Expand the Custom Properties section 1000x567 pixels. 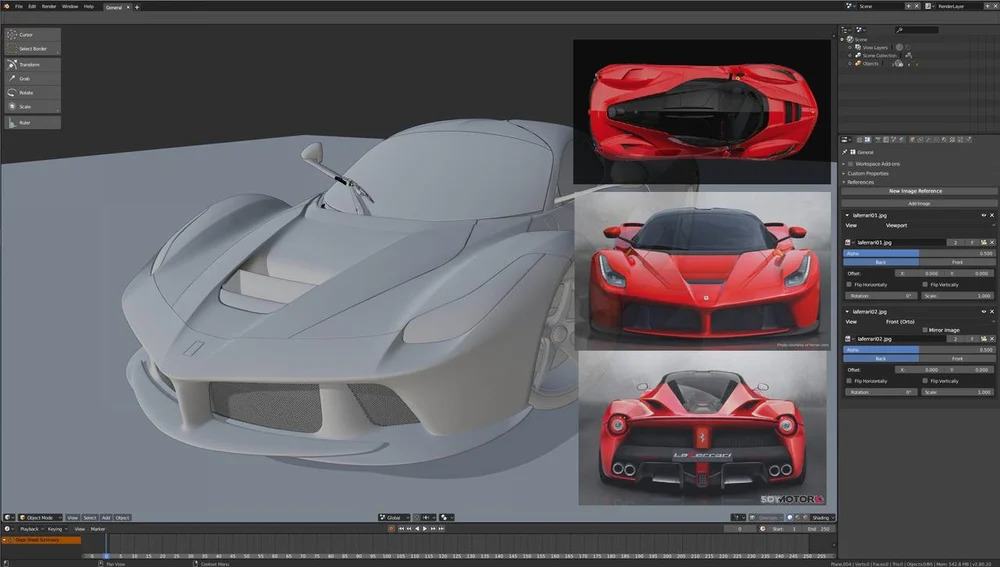click(x=868, y=173)
